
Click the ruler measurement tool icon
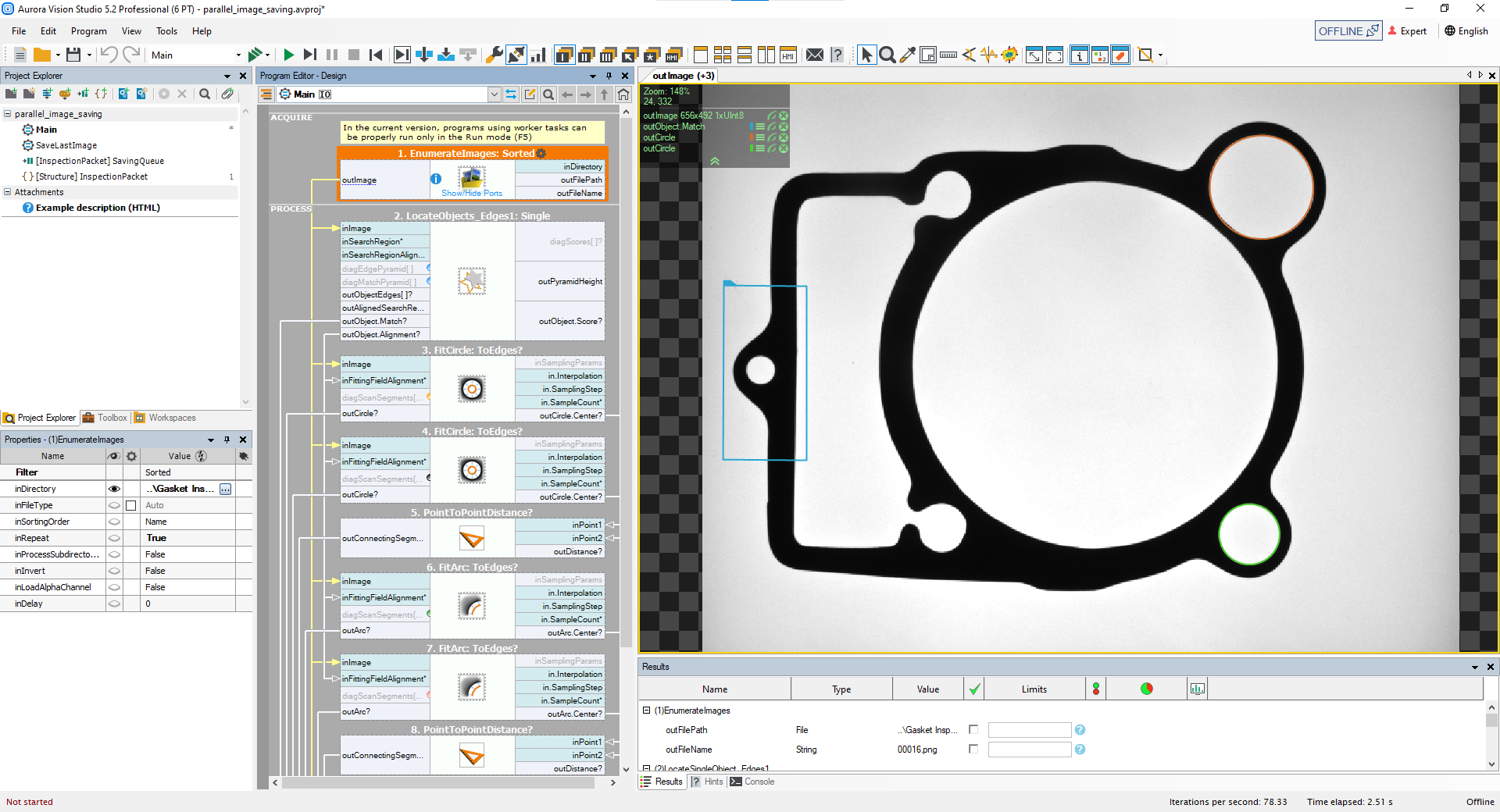point(948,55)
